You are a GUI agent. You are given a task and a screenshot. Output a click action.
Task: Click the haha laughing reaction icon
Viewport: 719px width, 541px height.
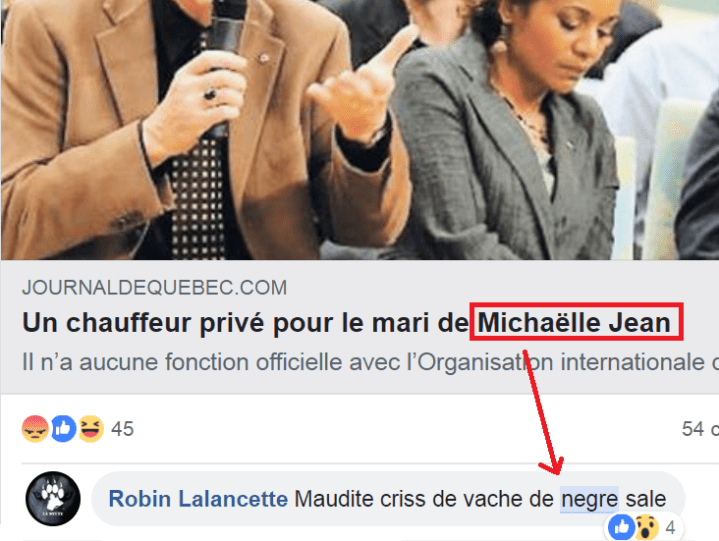91,429
